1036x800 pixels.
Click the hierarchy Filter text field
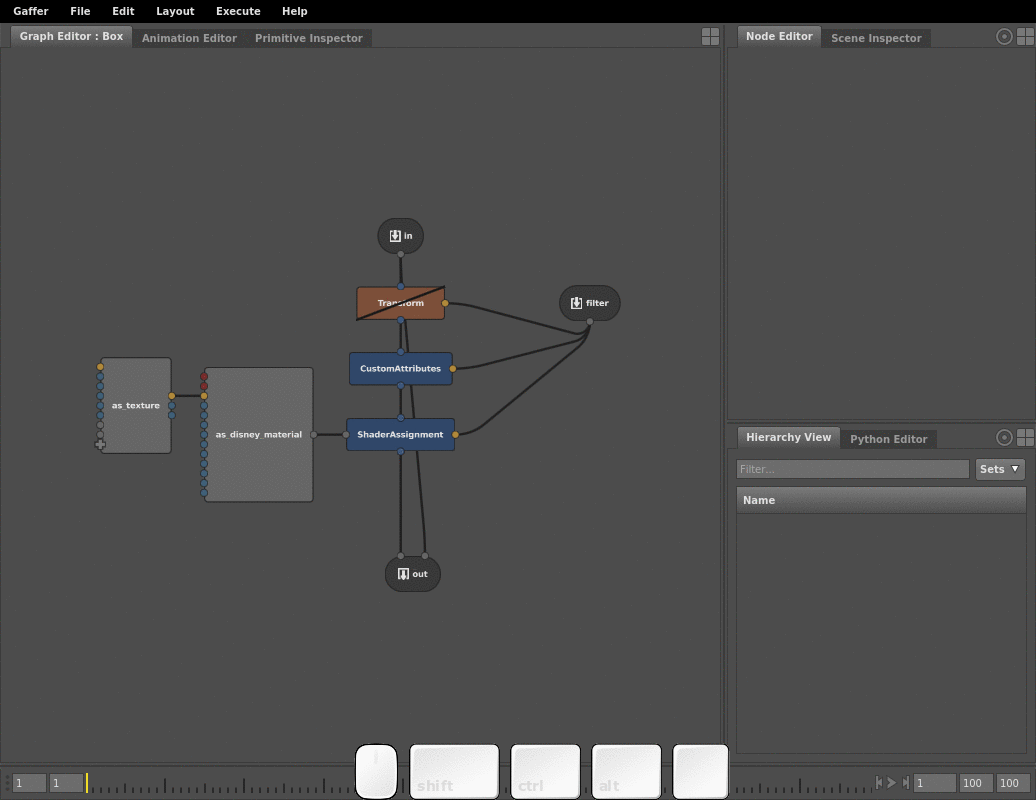(x=852, y=469)
